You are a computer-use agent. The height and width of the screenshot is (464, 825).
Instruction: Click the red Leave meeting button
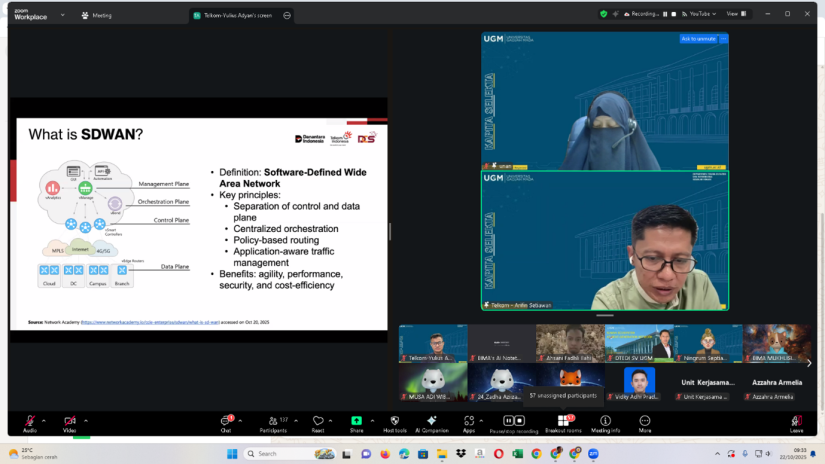click(796, 422)
